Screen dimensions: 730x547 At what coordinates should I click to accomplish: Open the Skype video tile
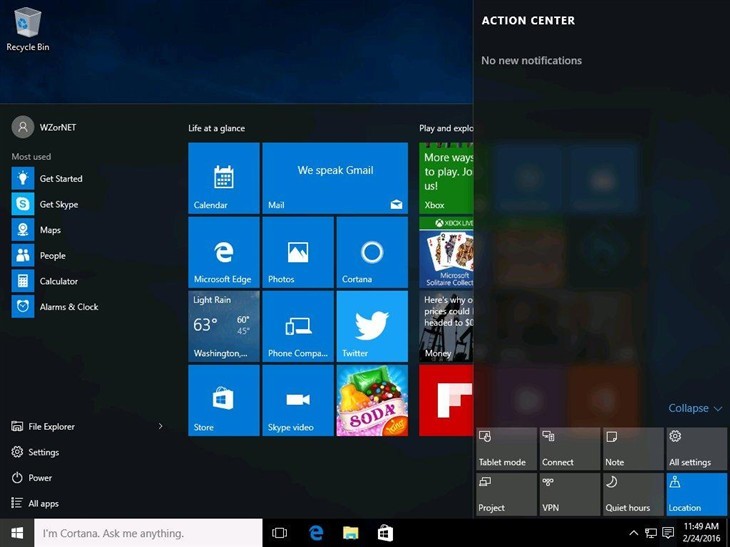298,400
